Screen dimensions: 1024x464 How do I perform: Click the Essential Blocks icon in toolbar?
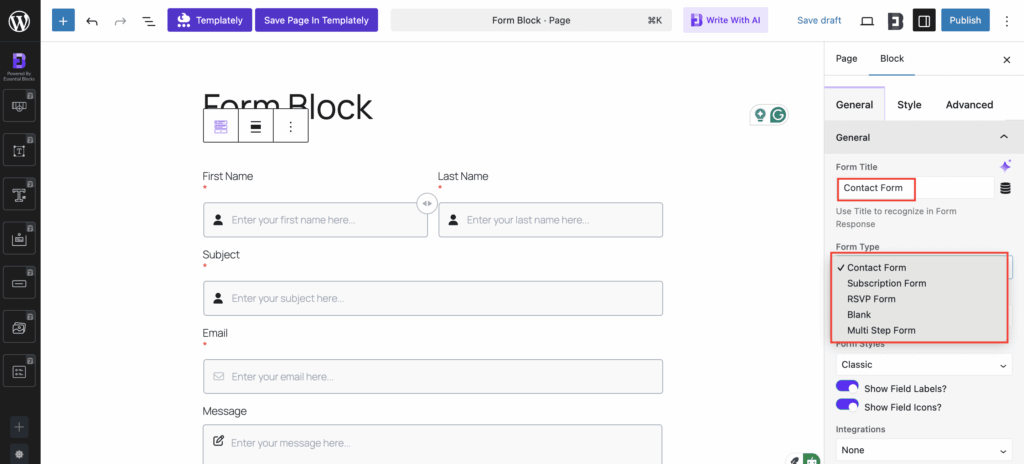[x=895, y=20]
